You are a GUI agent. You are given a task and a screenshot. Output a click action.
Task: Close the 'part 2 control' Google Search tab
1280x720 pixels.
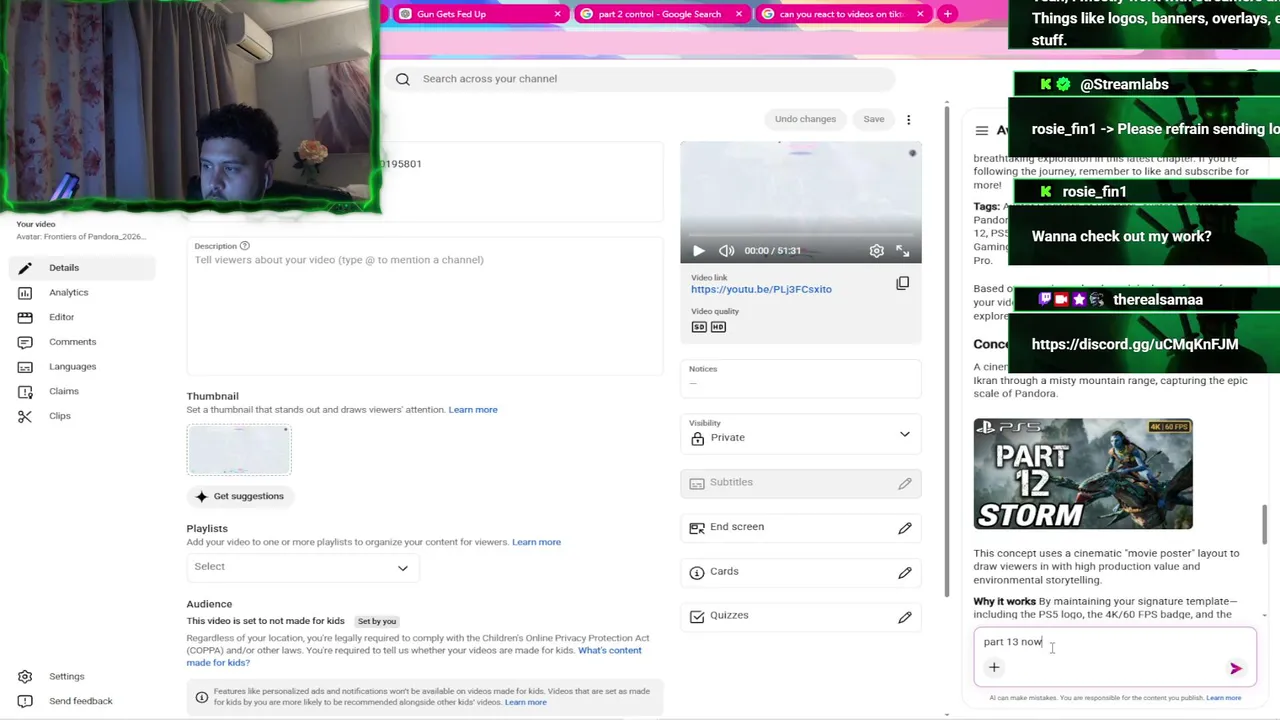click(739, 14)
